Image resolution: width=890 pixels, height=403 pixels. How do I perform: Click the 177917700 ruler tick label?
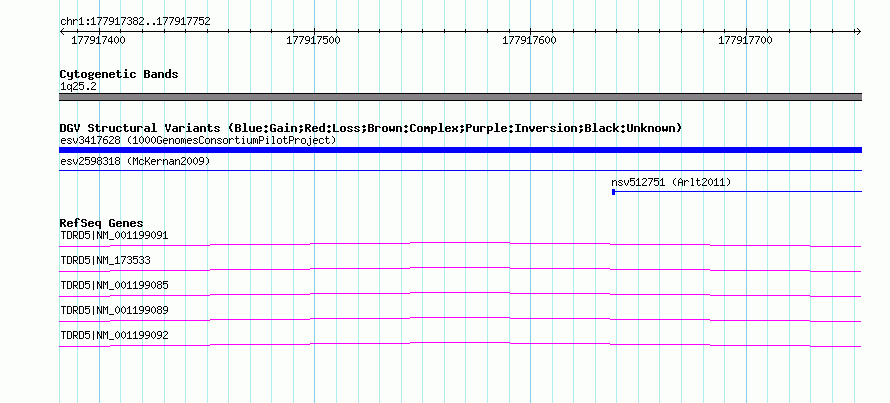745,40
